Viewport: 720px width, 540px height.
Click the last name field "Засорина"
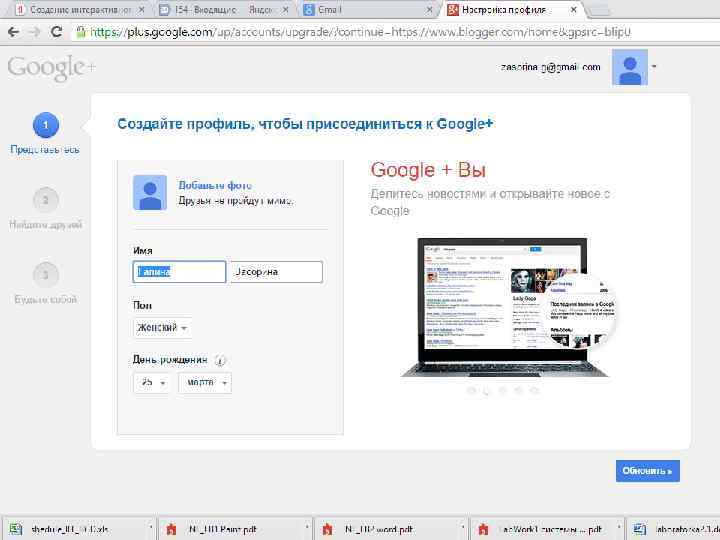pyautogui.click(x=276, y=272)
